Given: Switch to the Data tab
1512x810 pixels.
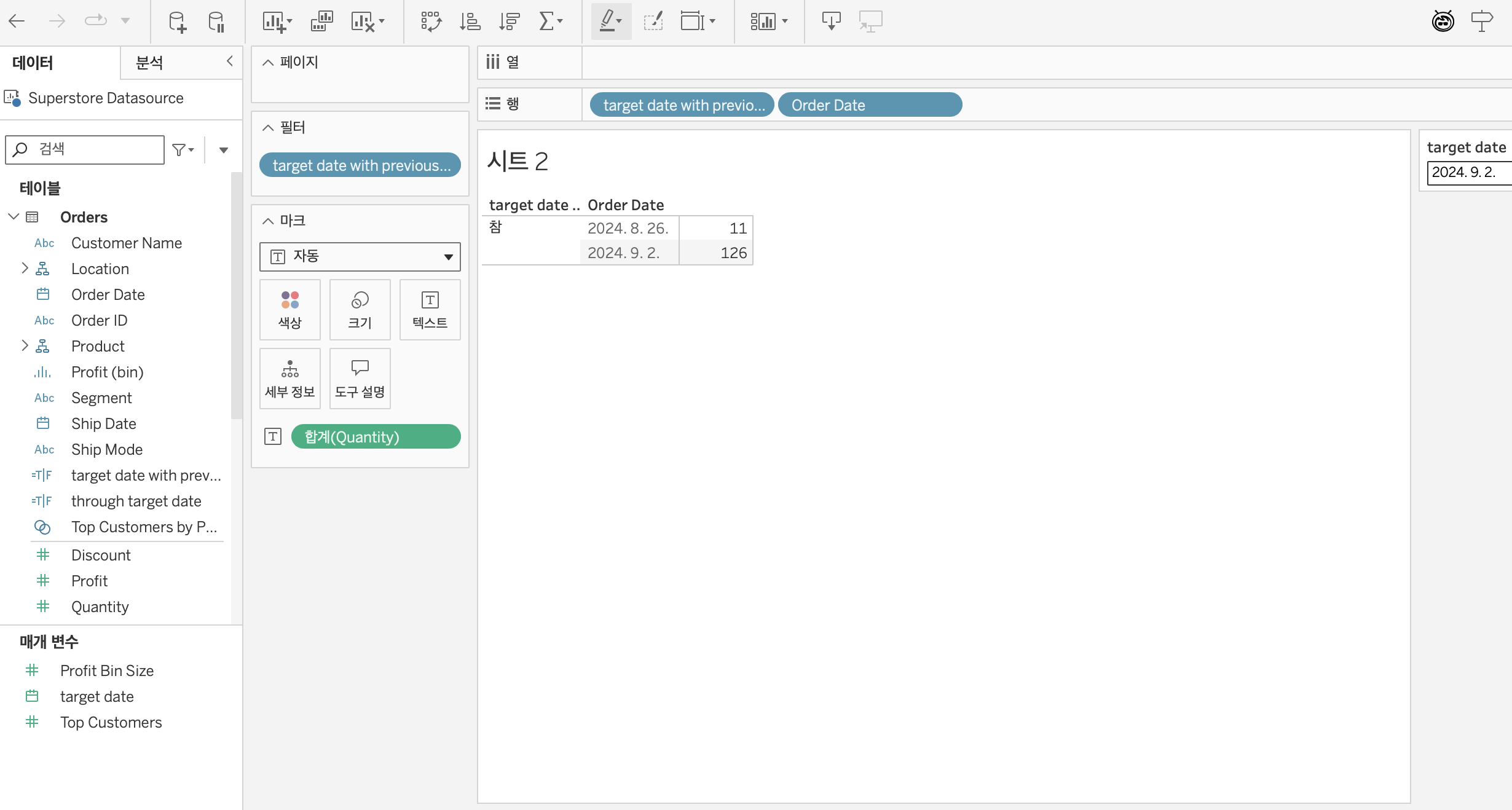Looking at the screenshot, I should point(33,63).
